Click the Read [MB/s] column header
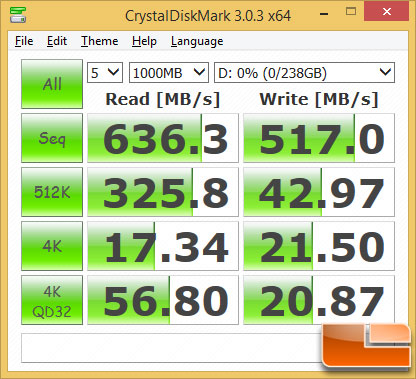 163,99
